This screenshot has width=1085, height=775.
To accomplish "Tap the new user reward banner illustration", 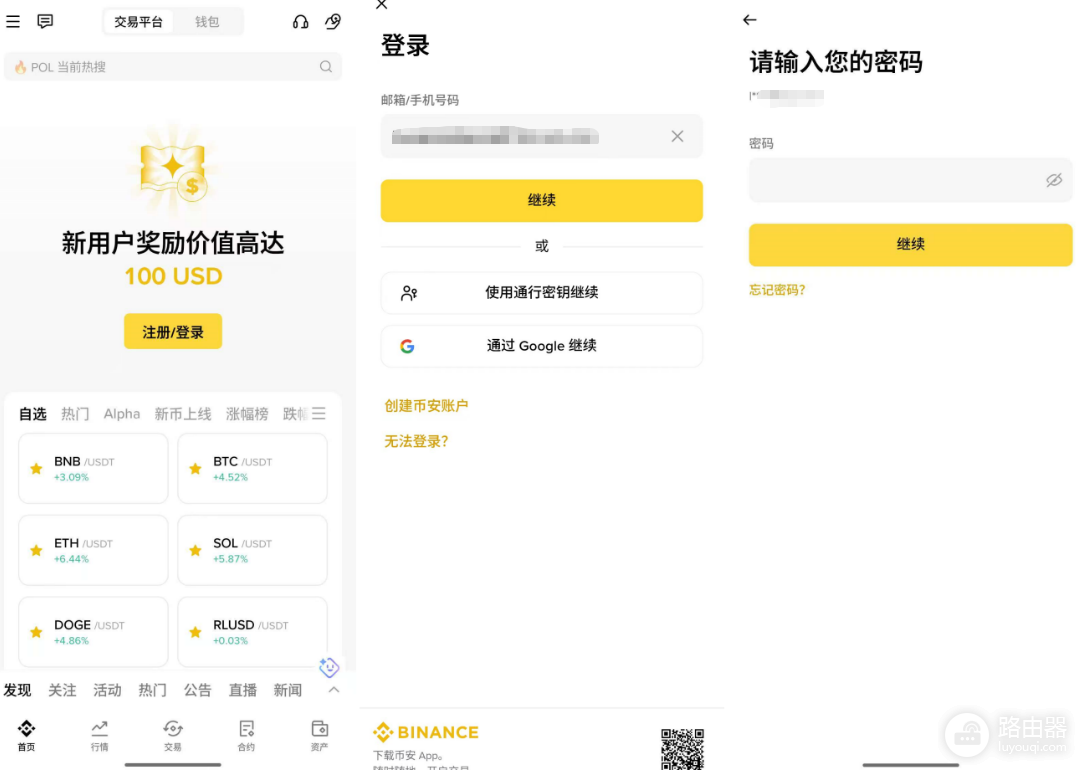I will [x=173, y=170].
